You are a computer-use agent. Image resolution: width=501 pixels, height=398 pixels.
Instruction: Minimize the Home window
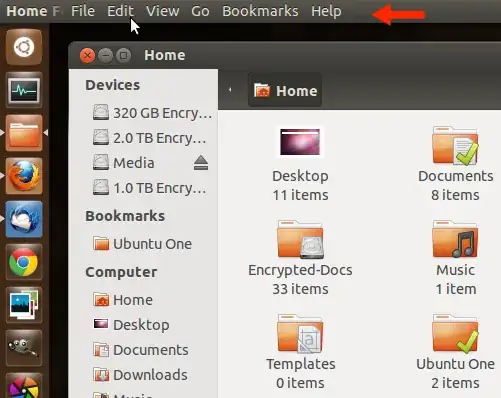(x=106, y=56)
